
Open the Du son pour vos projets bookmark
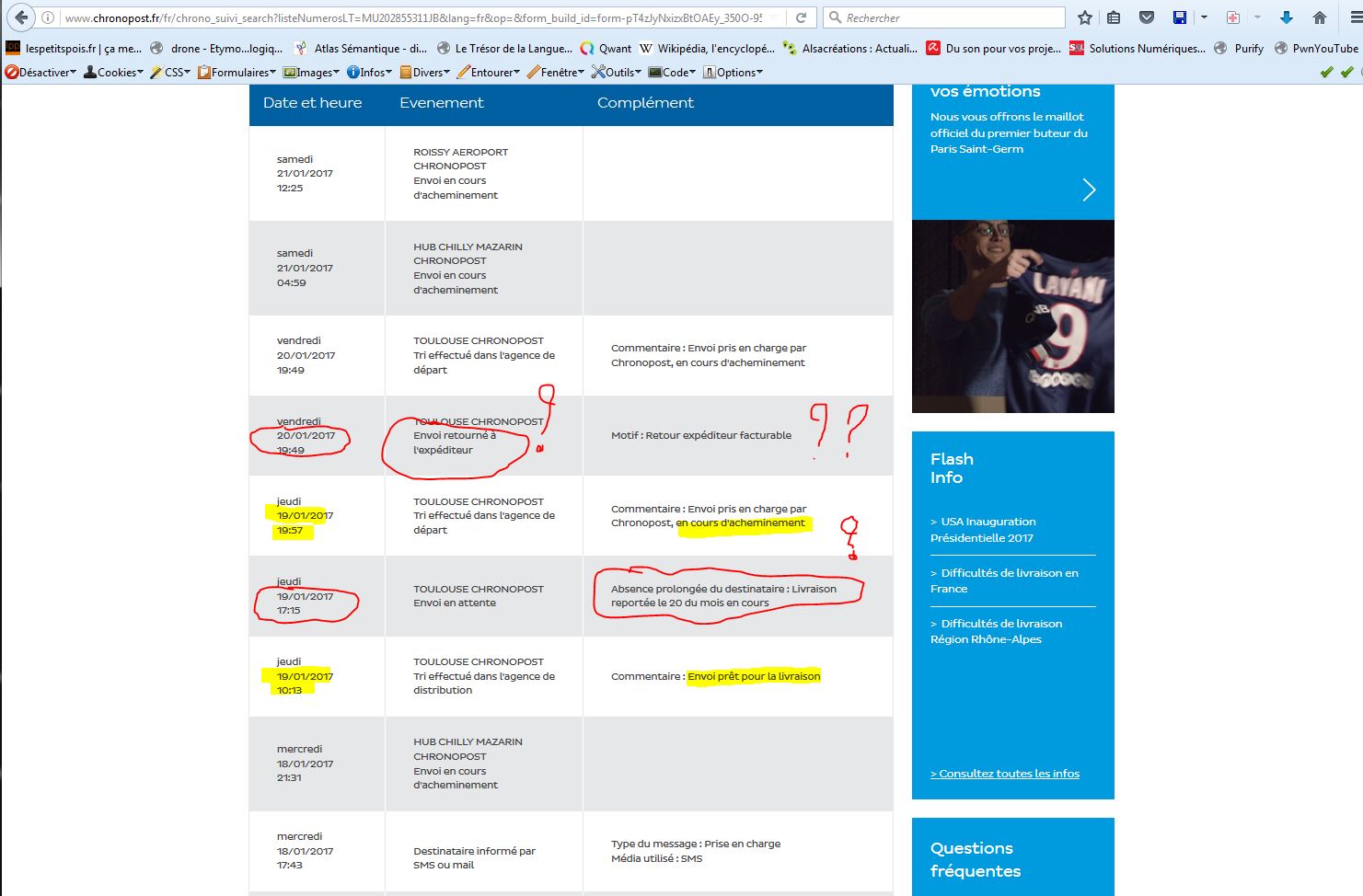[993, 49]
